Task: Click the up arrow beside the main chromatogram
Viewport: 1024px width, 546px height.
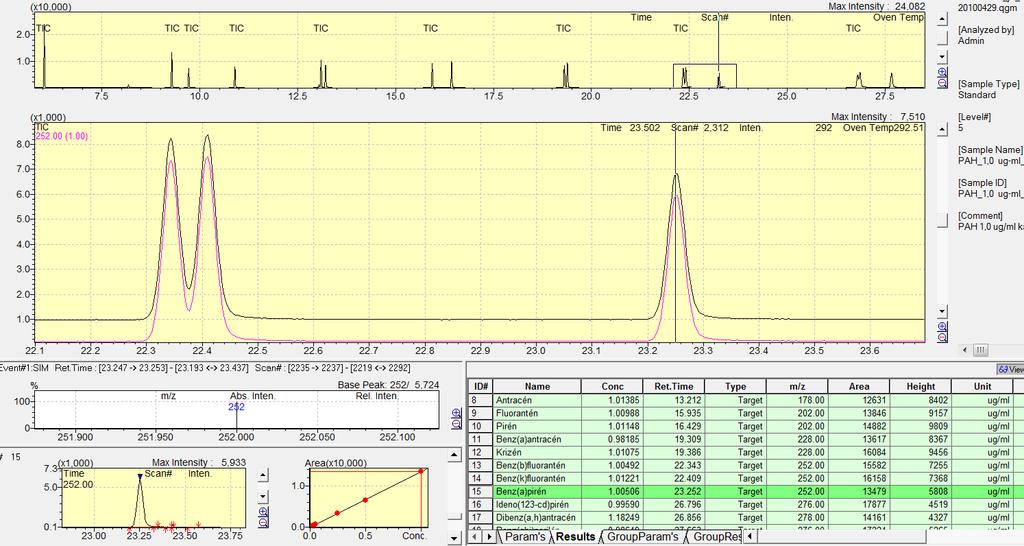Action: tap(942, 129)
